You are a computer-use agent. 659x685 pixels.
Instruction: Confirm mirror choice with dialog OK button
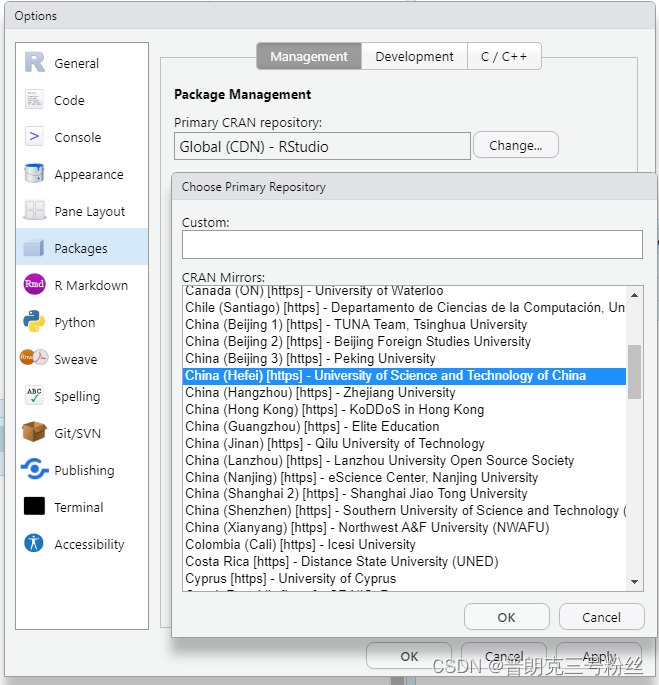[506, 617]
